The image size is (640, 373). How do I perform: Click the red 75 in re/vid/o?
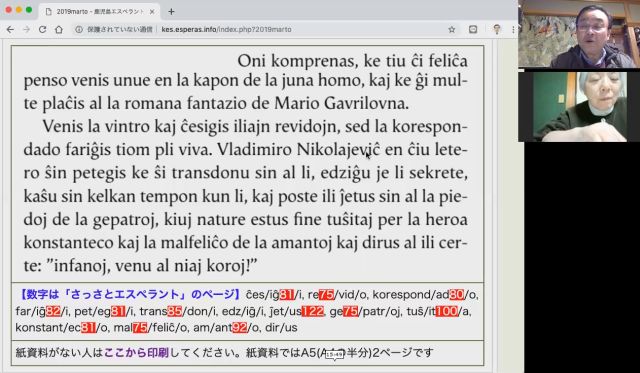coord(326,294)
